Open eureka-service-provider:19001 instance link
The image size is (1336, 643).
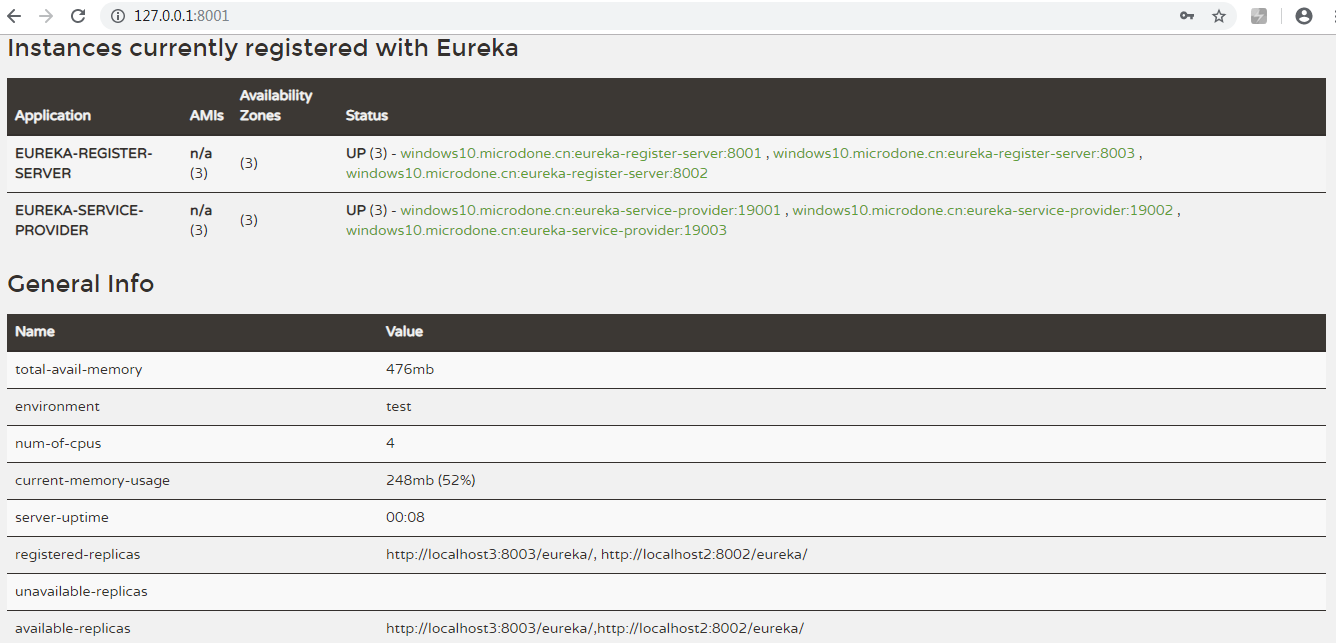(591, 210)
